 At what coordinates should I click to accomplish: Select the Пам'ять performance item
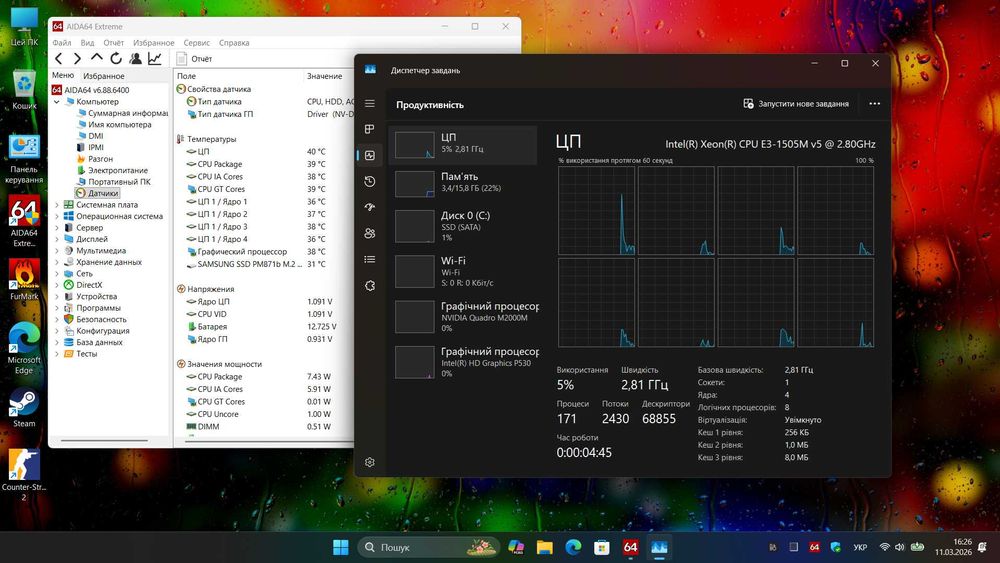[x=464, y=183]
